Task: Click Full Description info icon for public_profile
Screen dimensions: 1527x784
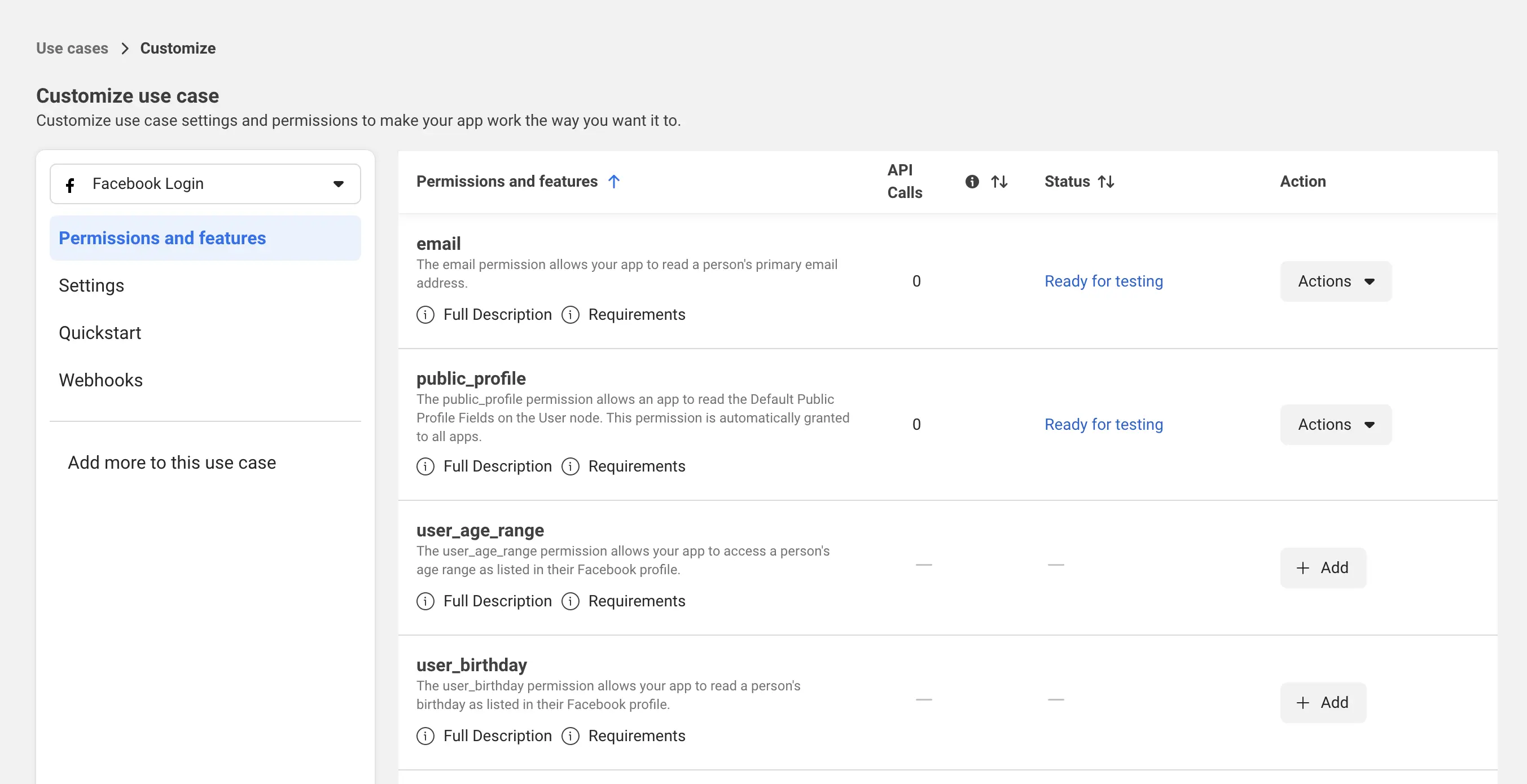Action: click(425, 466)
